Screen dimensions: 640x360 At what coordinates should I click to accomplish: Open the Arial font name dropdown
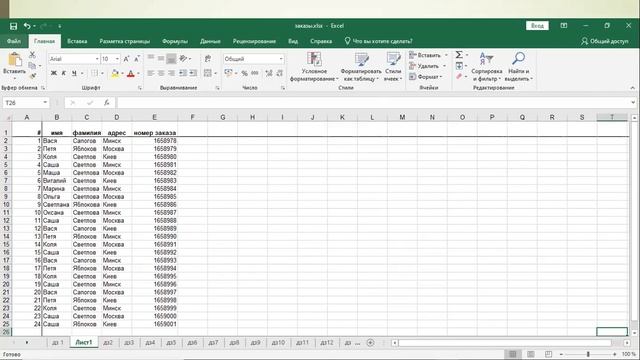point(97,59)
